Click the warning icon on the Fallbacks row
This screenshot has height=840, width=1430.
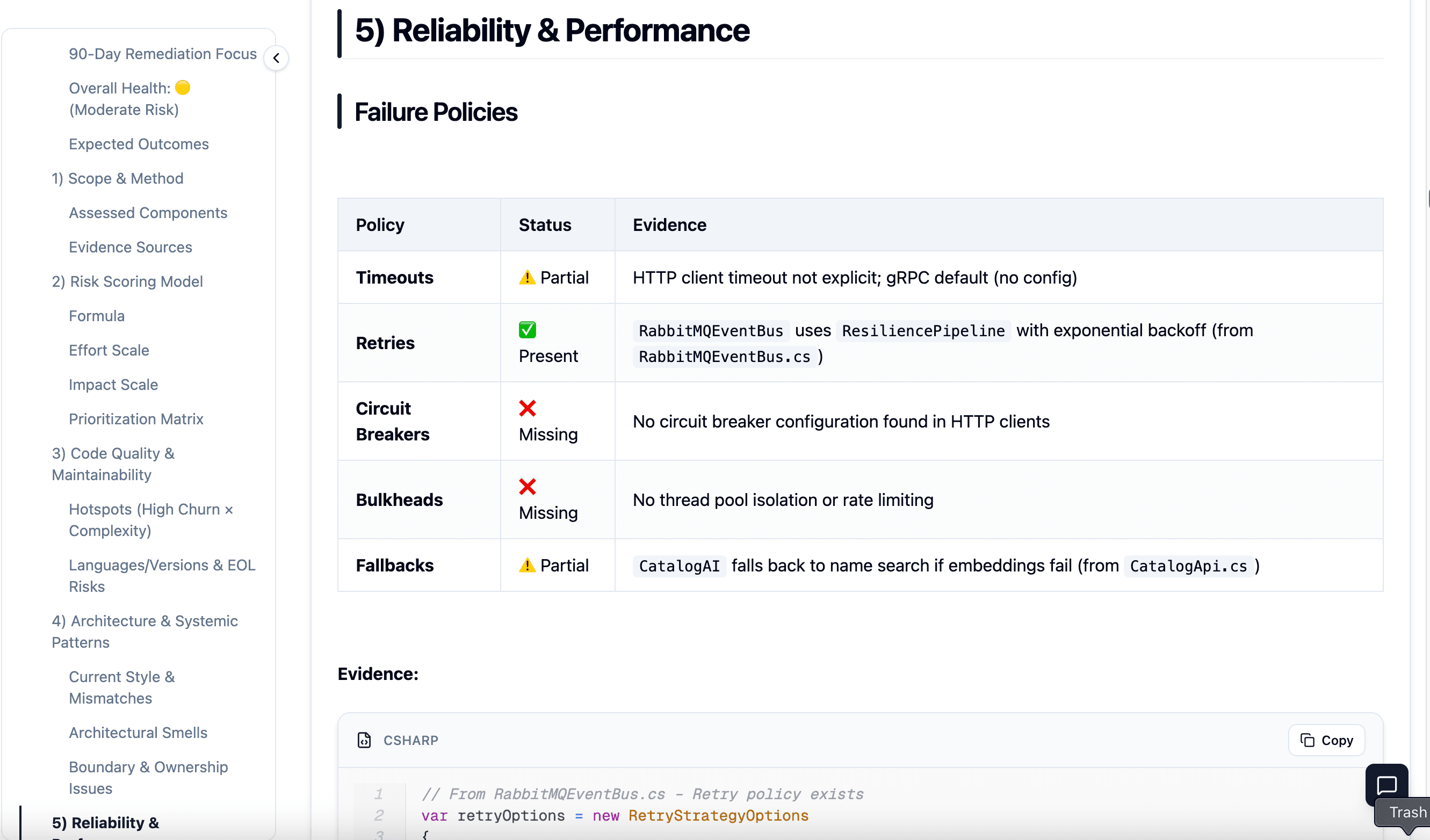coord(527,565)
